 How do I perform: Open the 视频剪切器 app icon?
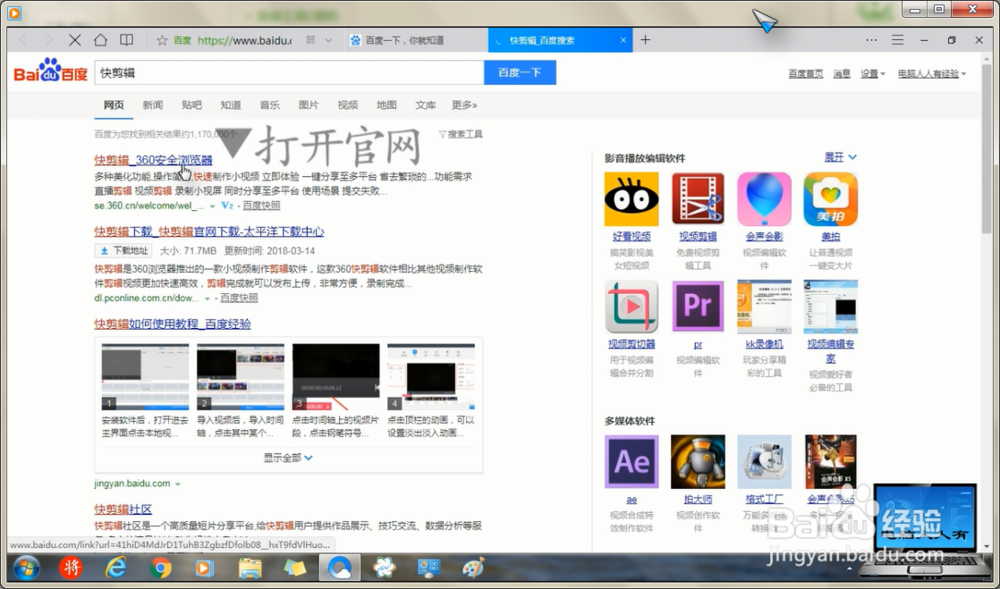[x=631, y=307]
